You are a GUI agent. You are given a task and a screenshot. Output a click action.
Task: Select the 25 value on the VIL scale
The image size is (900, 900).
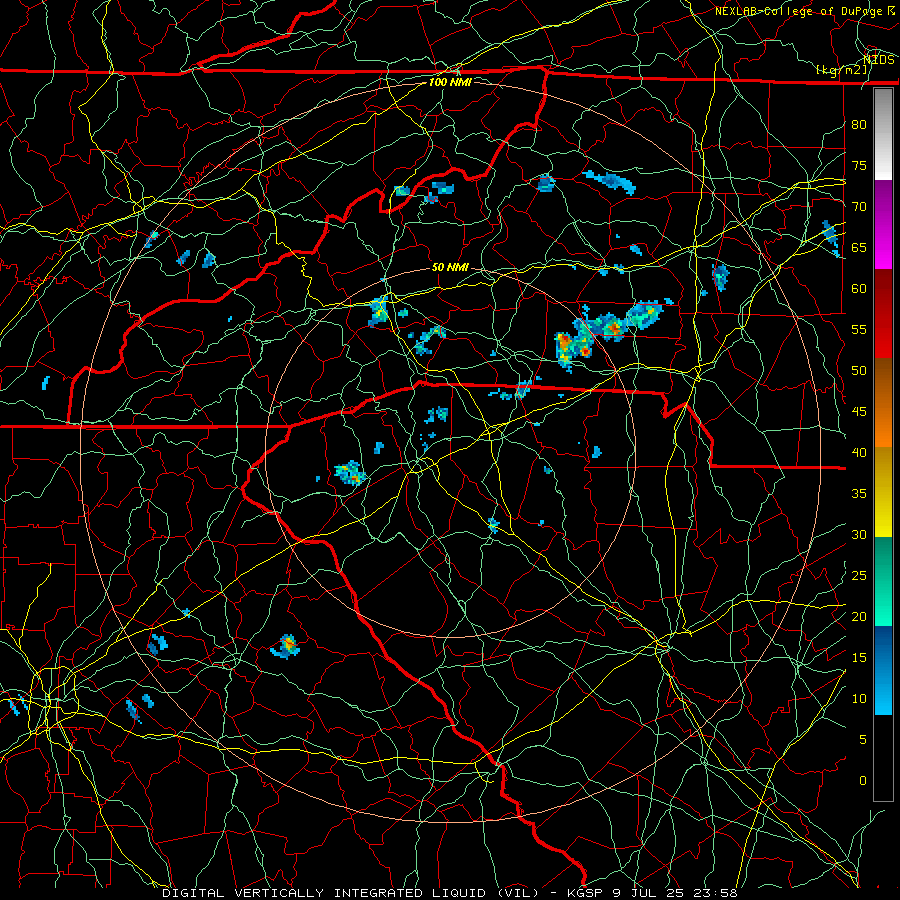coord(859,576)
